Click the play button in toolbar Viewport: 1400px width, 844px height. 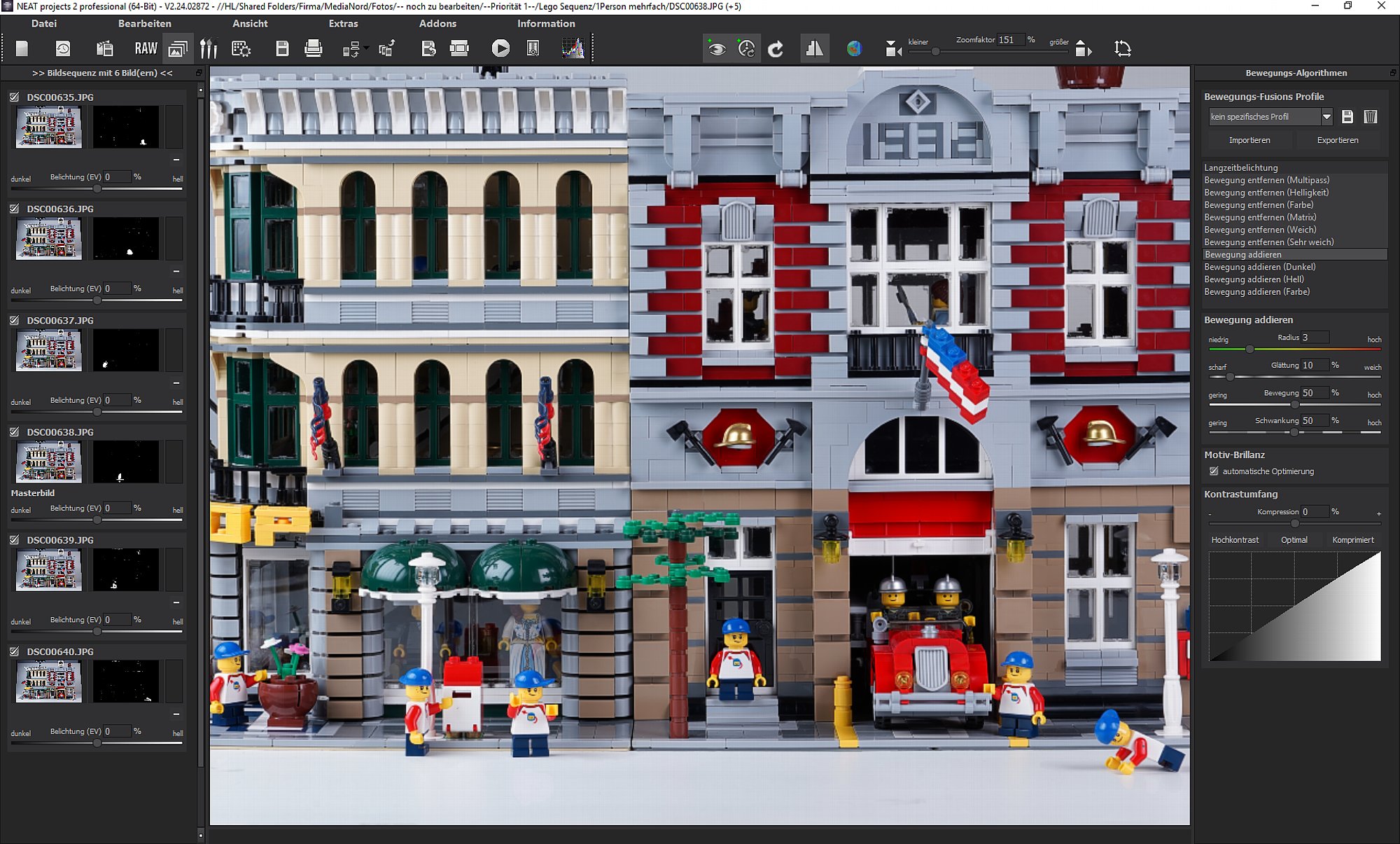(500, 48)
